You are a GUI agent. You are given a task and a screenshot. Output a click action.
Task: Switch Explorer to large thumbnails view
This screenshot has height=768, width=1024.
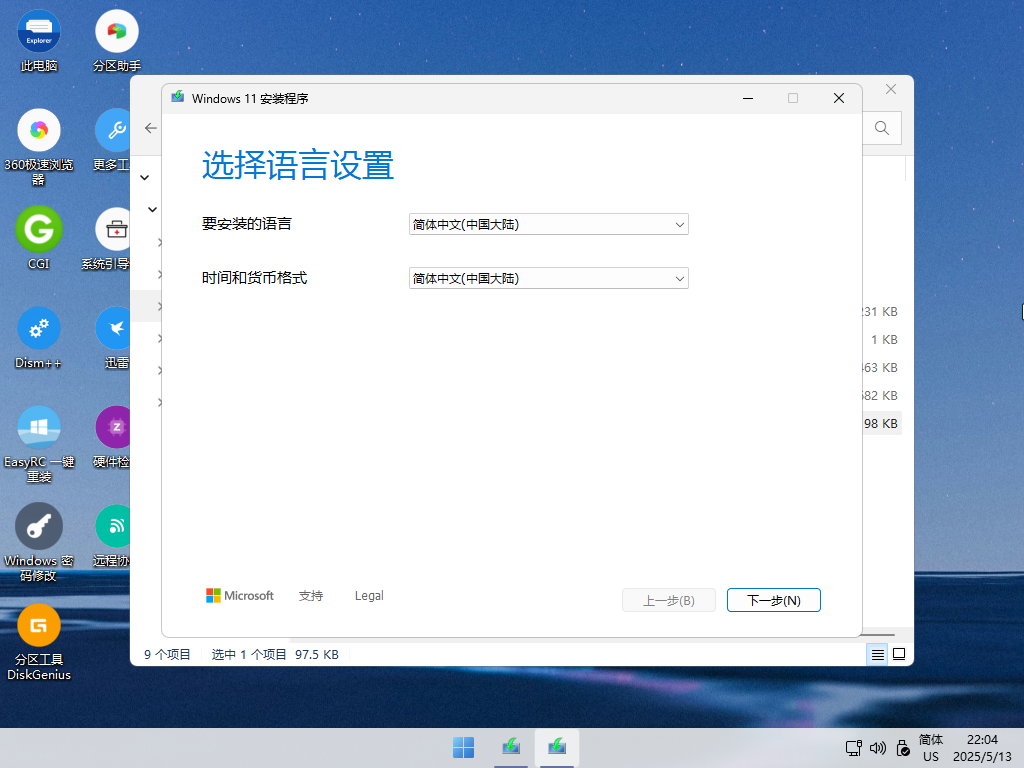(x=899, y=654)
